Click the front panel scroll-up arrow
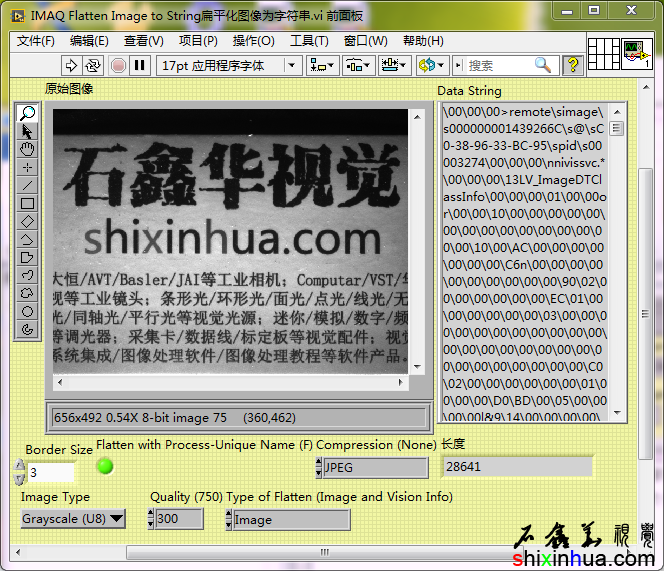Viewport: 664px width, 571px height. (x=646, y=87)
